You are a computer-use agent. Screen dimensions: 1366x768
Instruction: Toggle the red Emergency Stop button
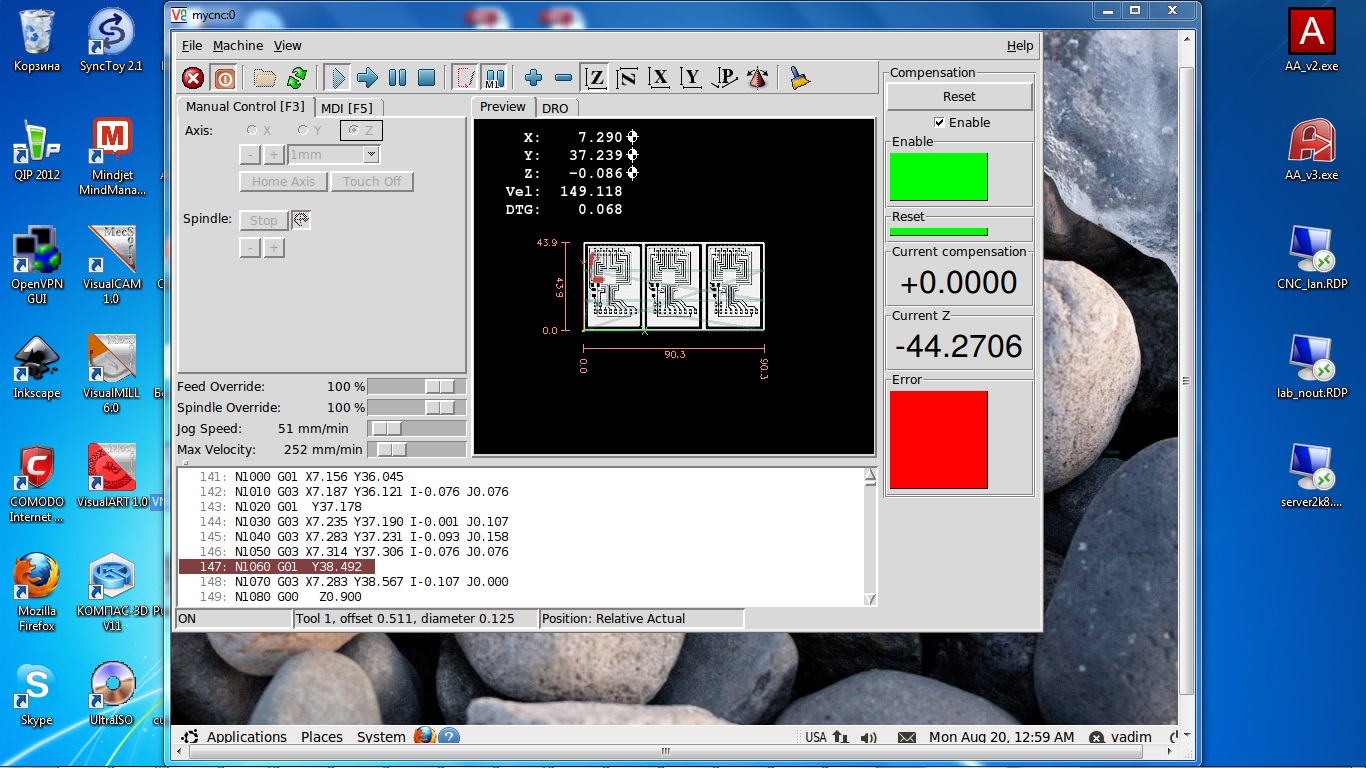(x=193, y=78)
